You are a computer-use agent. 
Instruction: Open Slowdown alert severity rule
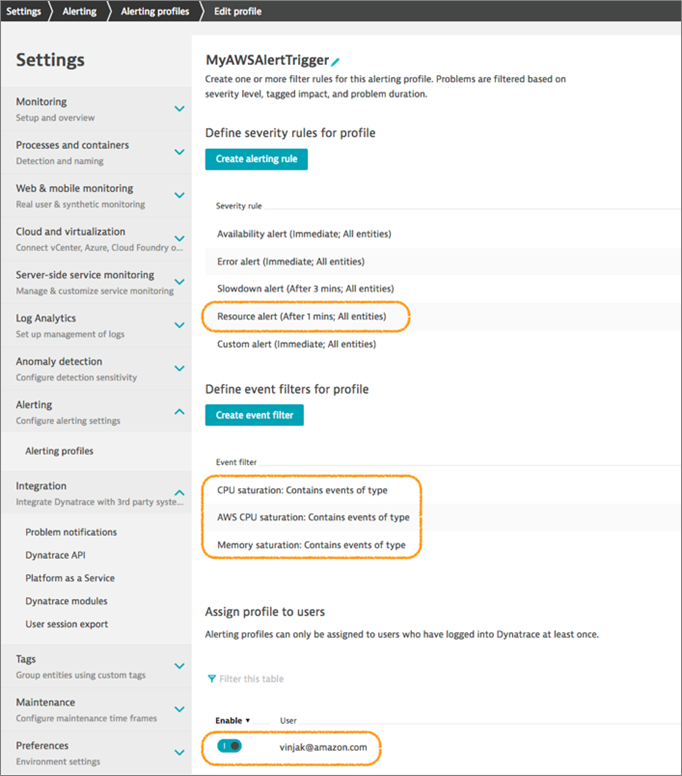coord(305,289)
